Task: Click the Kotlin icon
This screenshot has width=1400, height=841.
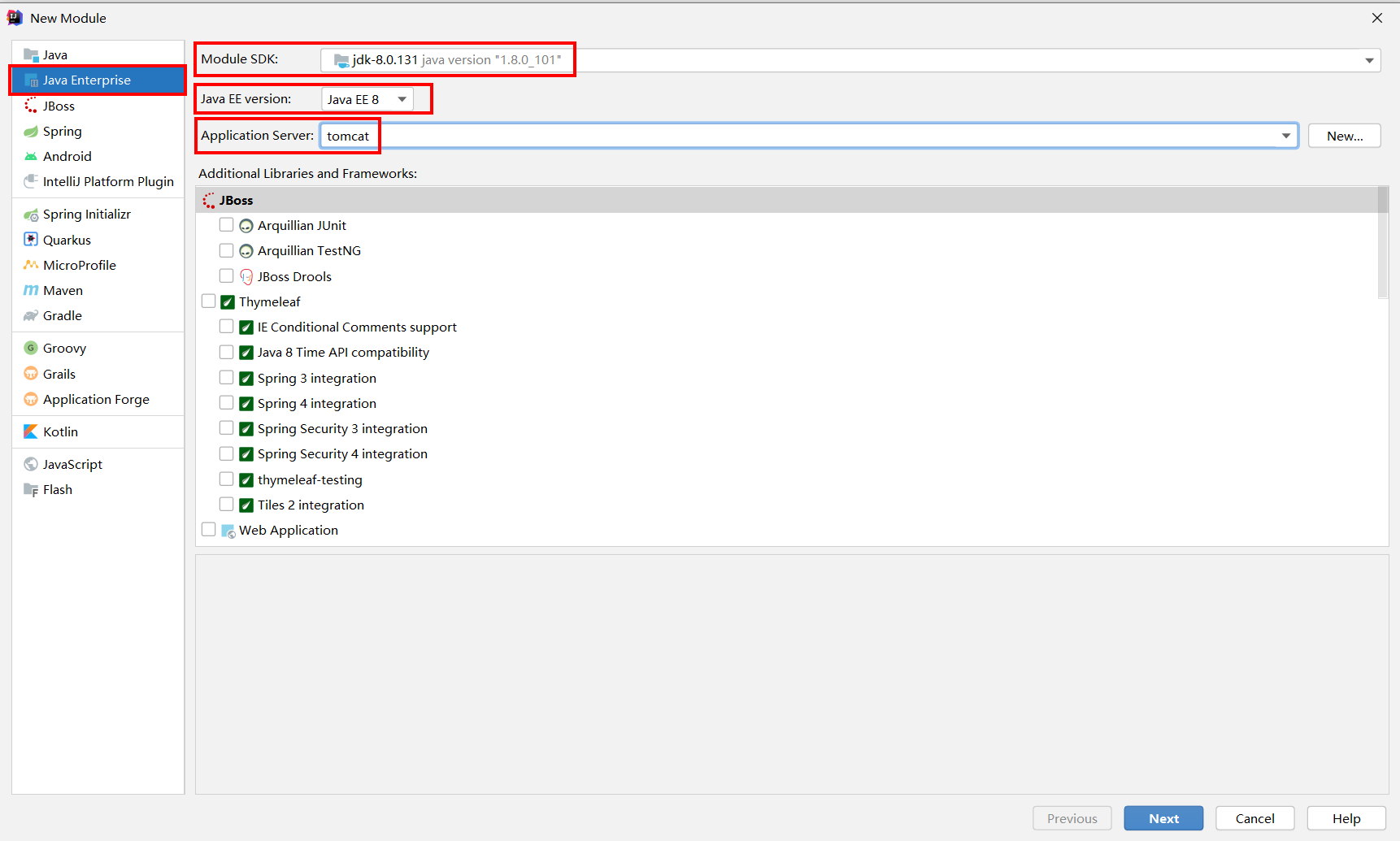Action: click(31, 431)
